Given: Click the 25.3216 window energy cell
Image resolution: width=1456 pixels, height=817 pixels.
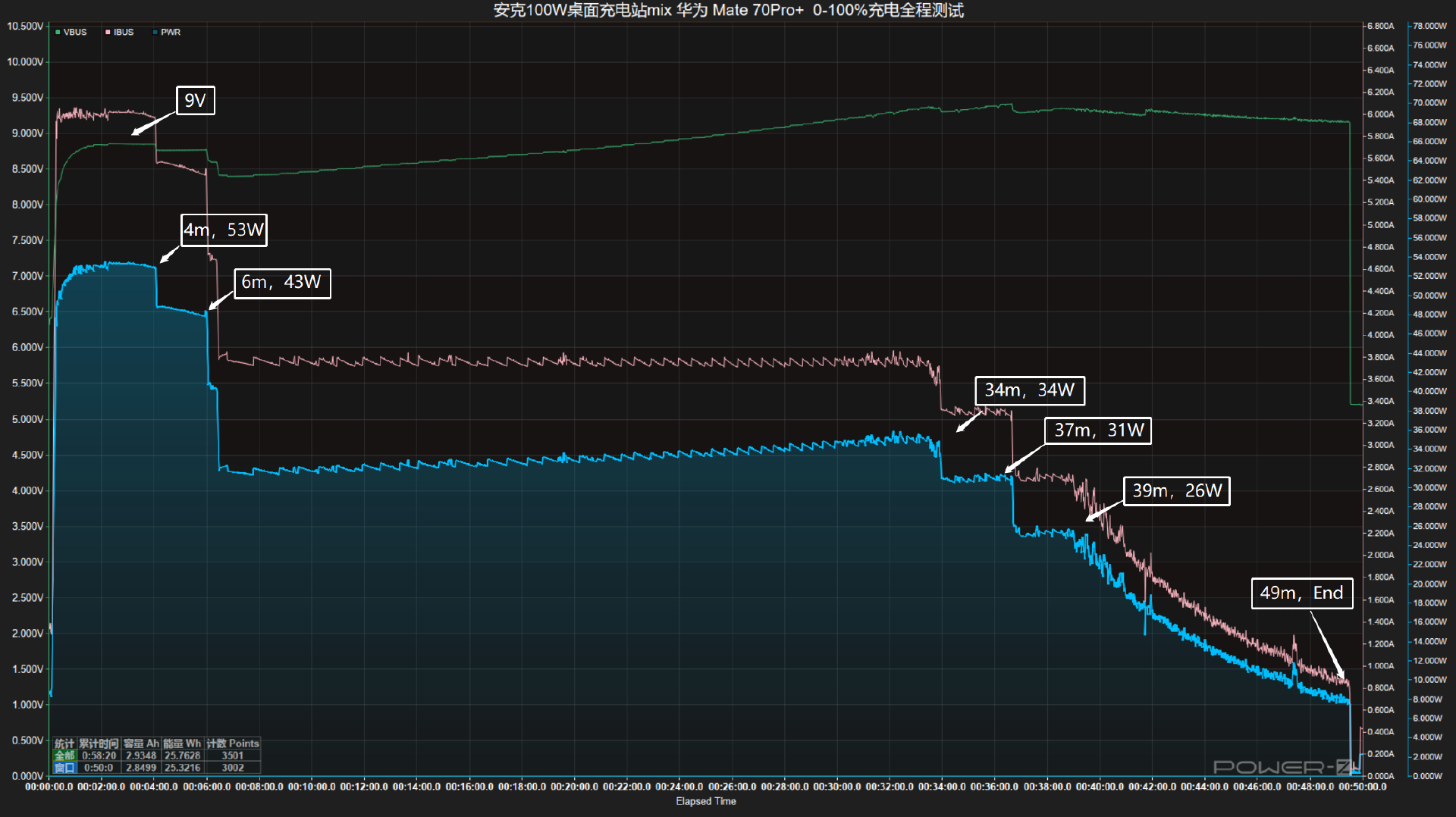Looking at the screenshot, I should coord(182,768).
